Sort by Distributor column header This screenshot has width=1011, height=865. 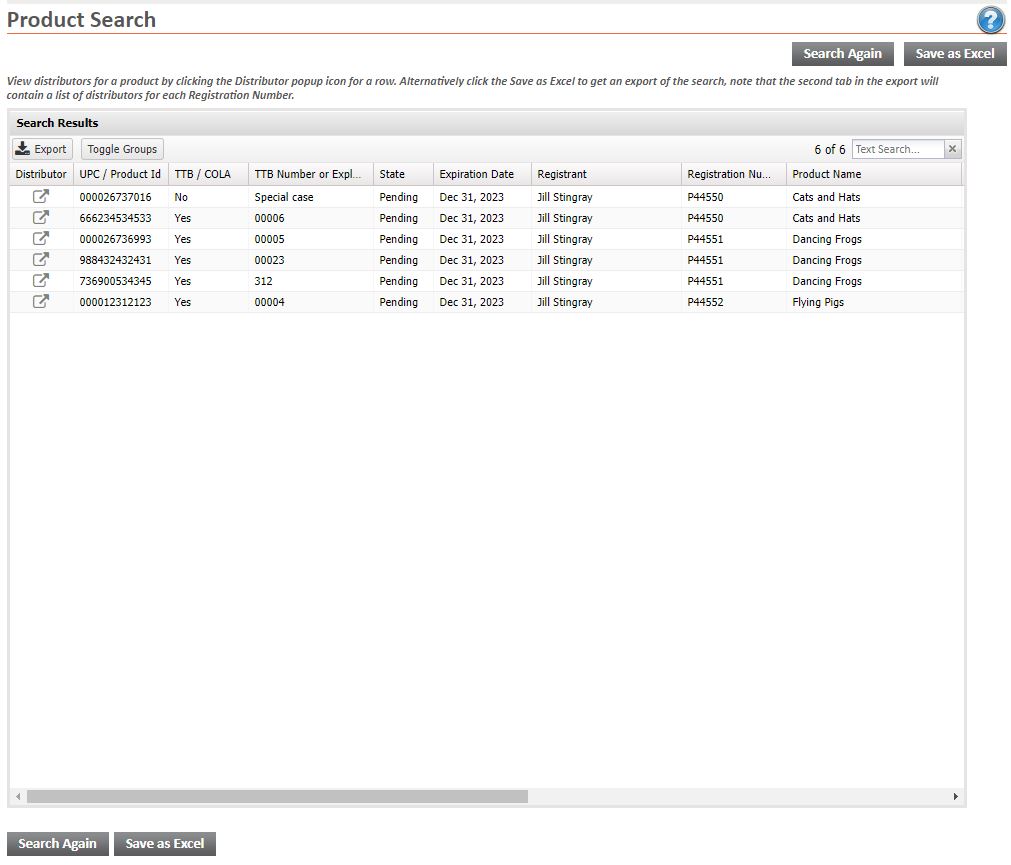point(41,174)
